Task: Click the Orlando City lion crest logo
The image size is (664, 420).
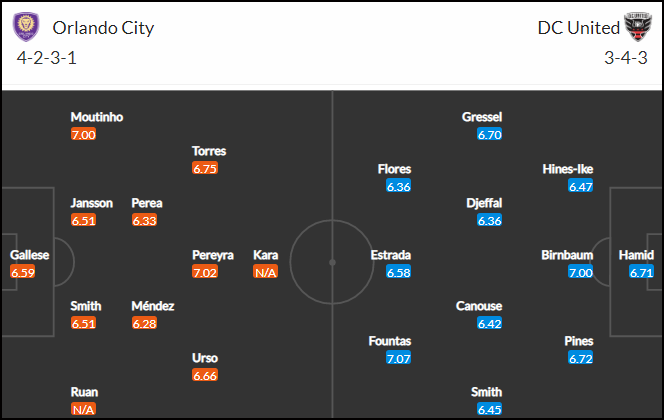Action: click(x=26, y=27)
